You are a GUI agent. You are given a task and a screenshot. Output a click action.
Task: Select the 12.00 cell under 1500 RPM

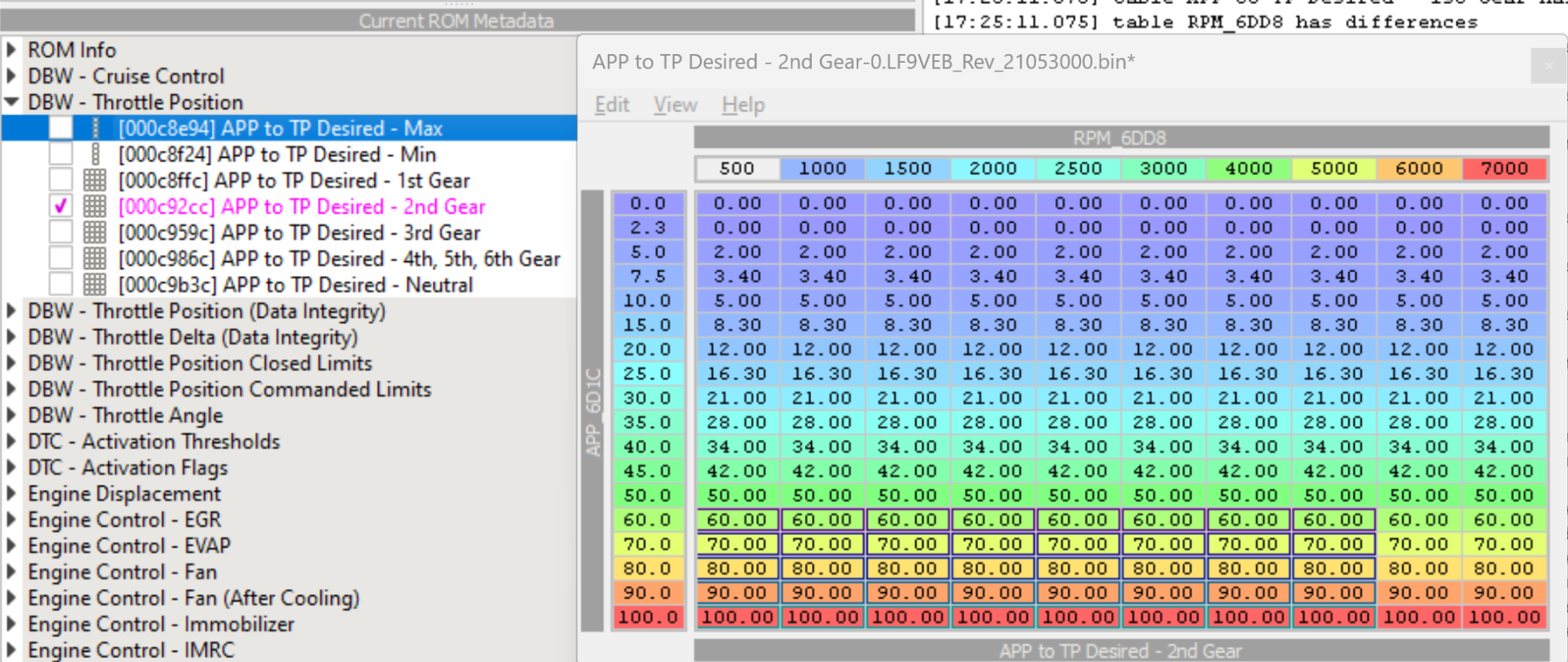908,349
